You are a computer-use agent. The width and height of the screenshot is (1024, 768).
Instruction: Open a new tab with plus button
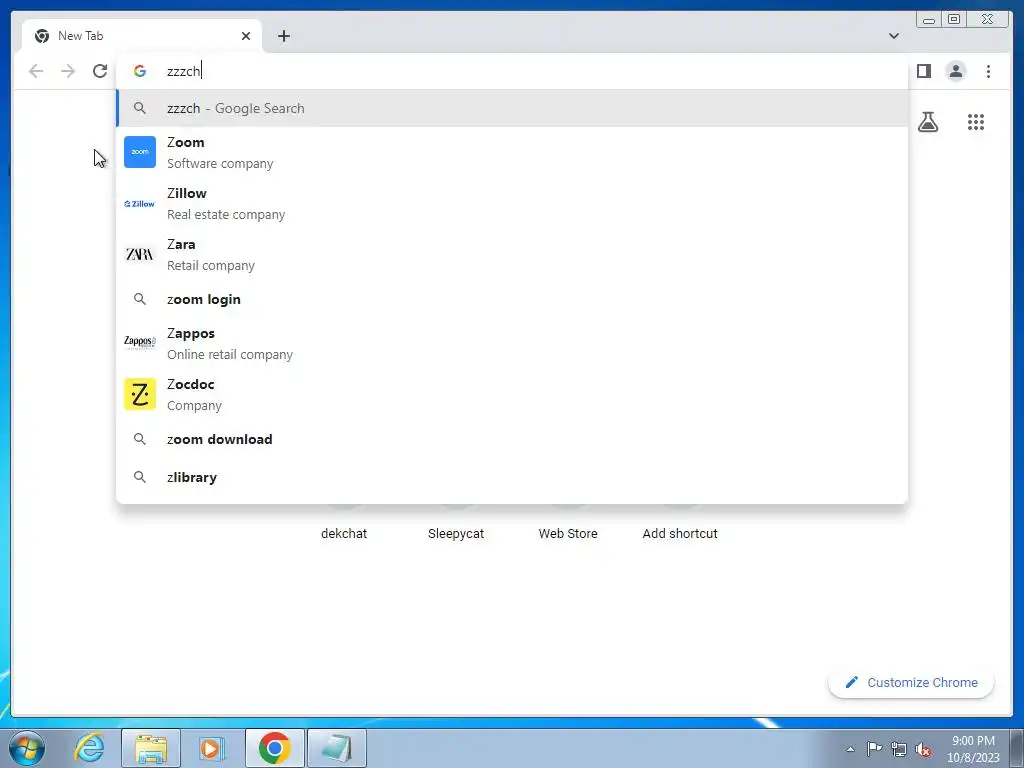pyautogui.click(x=283, y=36)
